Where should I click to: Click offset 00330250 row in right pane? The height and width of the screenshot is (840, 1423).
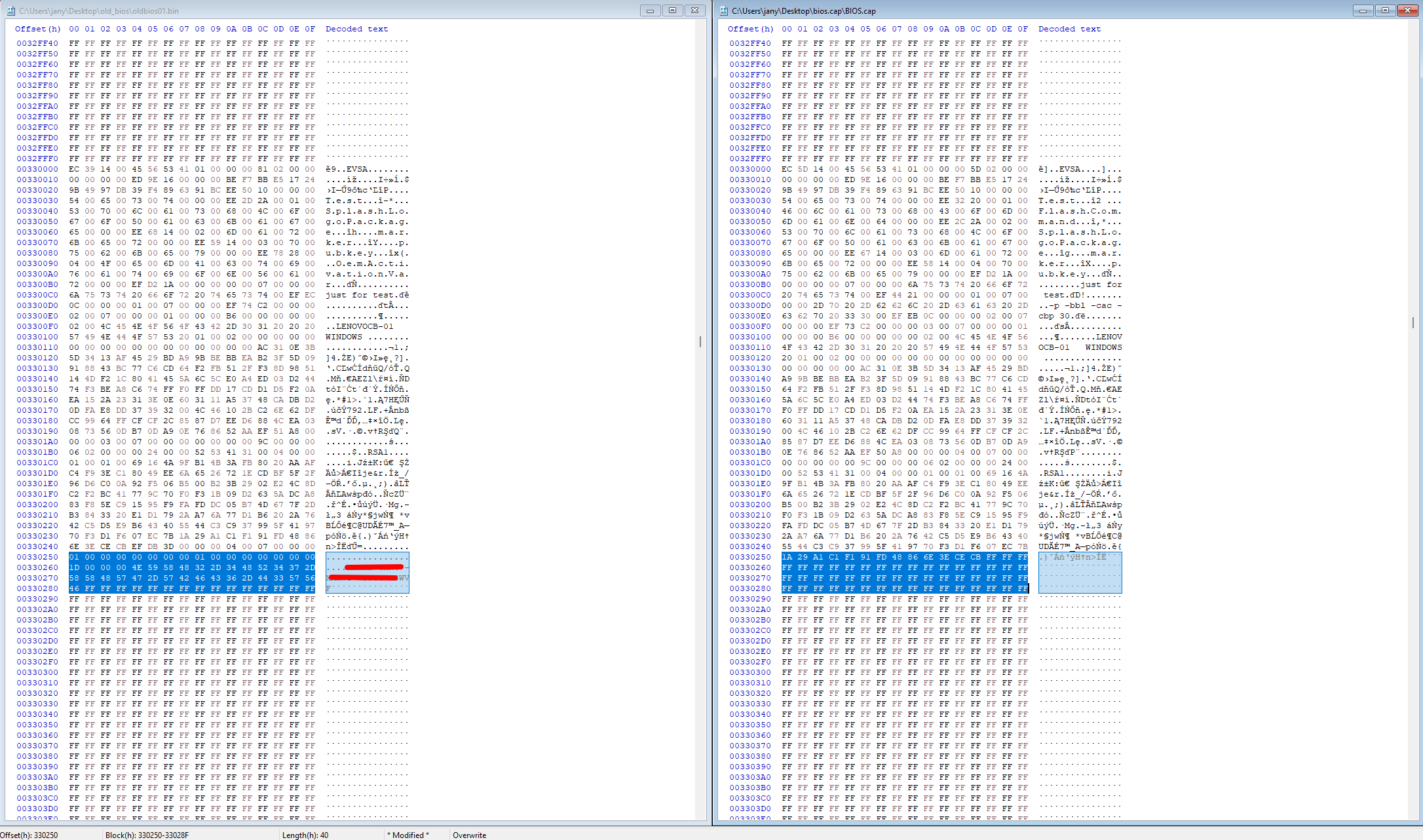coord(750,557)
